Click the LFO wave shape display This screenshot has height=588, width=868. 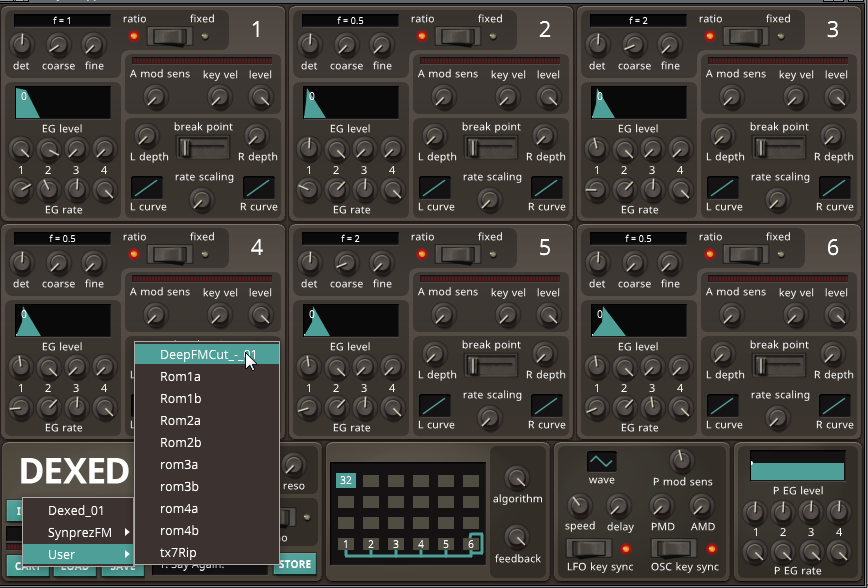click(x=601, y=461)
